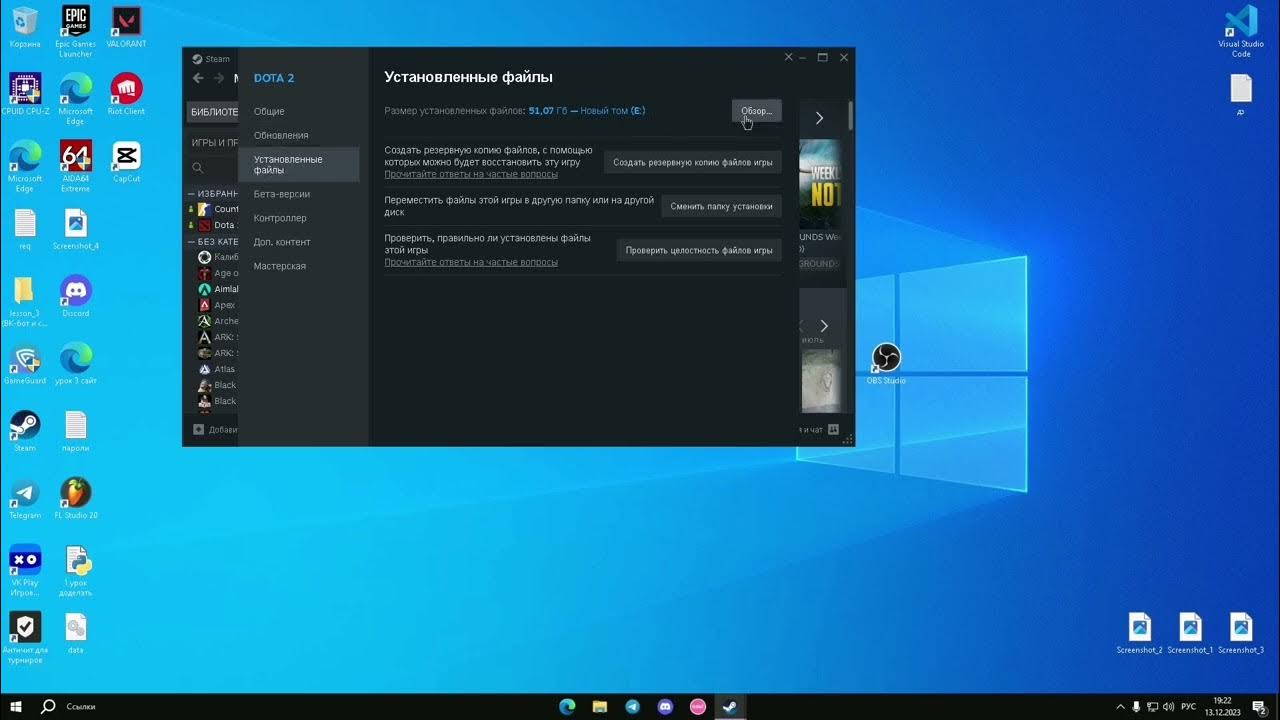Image resolution: width=1280 pixels, height=720 pixels.
Task: Open GameGuard desktop icon
Action: click(x=25, y=364)
